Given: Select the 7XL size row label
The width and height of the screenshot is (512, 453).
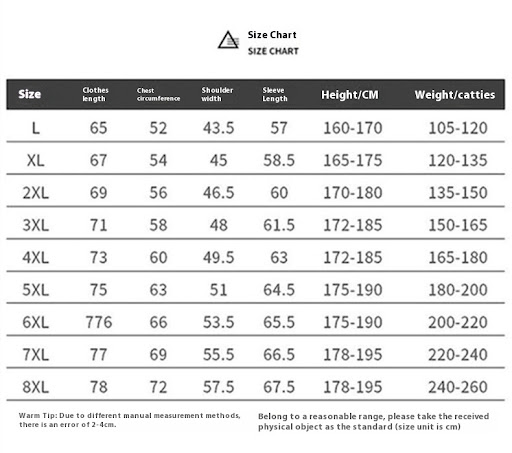Looking at the screenshot, I should coord(36,354).
